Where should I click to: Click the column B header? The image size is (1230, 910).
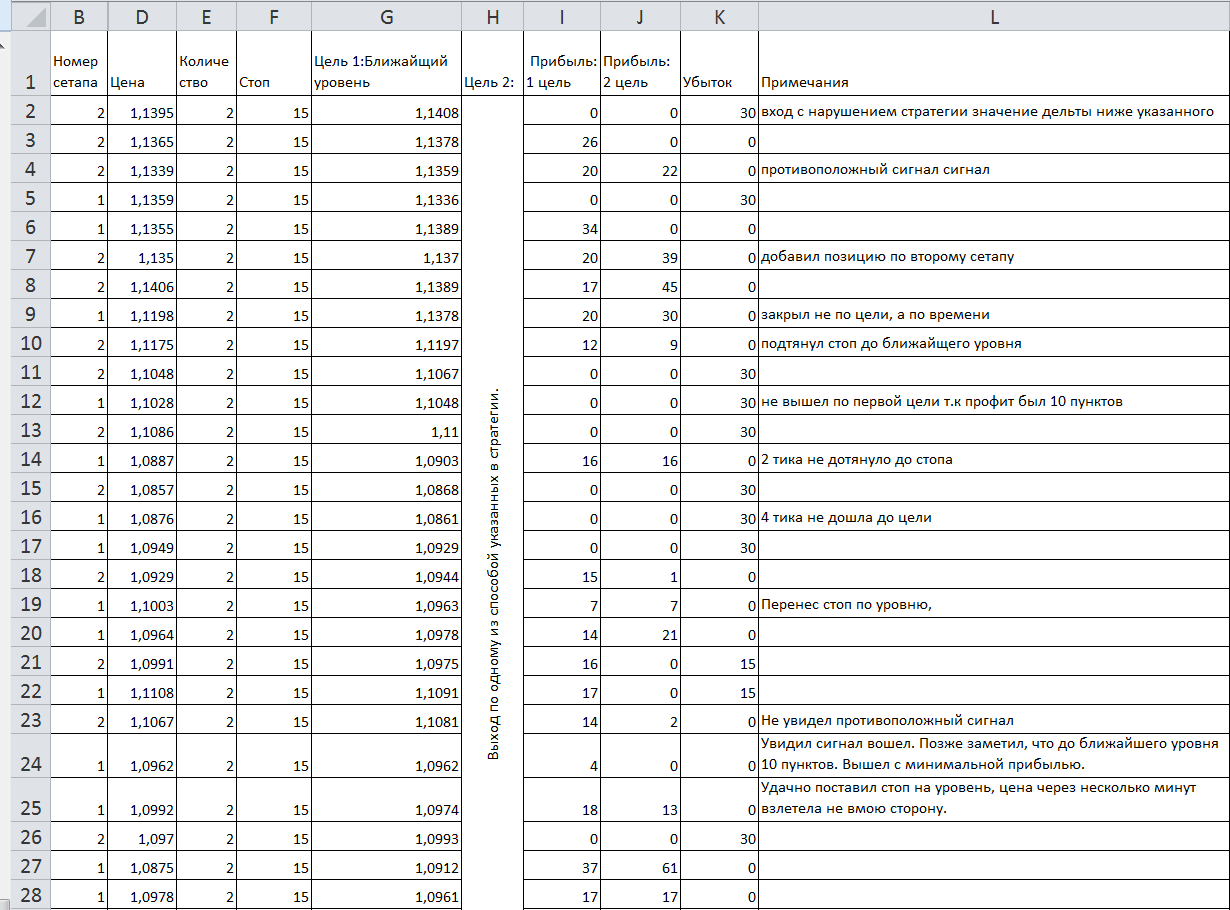pyautogui.click(x=78, y=18)
